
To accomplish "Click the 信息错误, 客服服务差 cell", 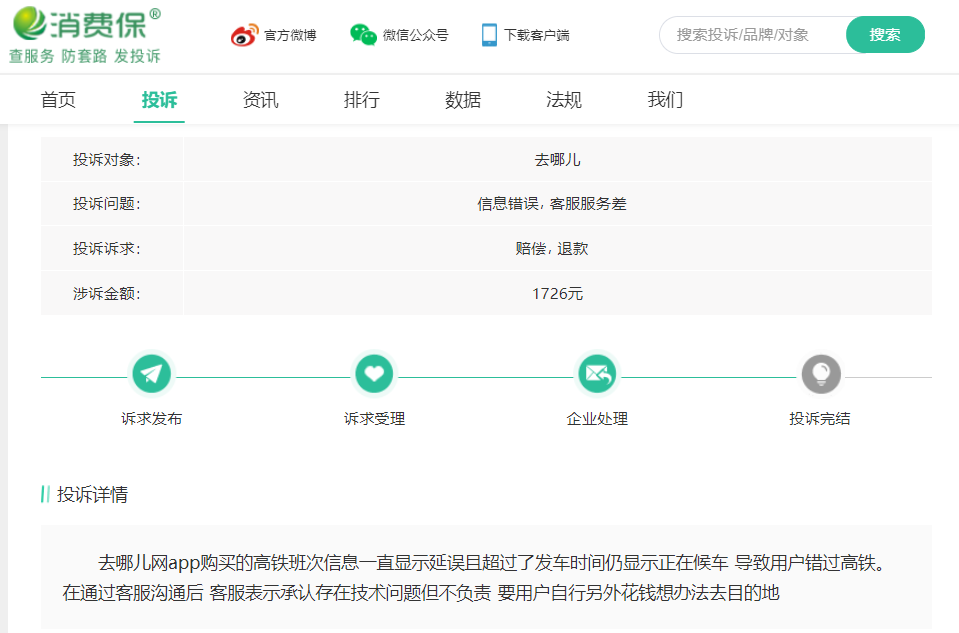I will (x=558, y=204).
